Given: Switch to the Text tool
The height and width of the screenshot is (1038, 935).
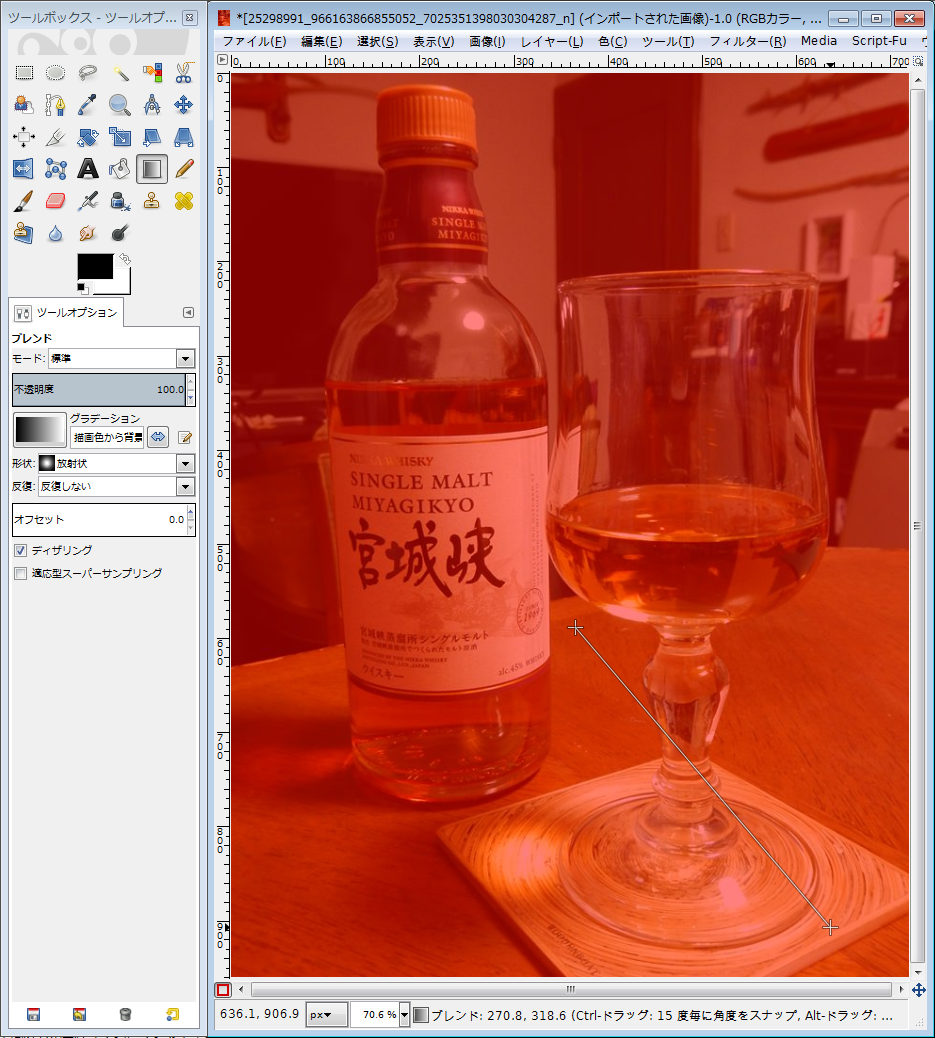Looking at the screenshot, I should [88, 169].
